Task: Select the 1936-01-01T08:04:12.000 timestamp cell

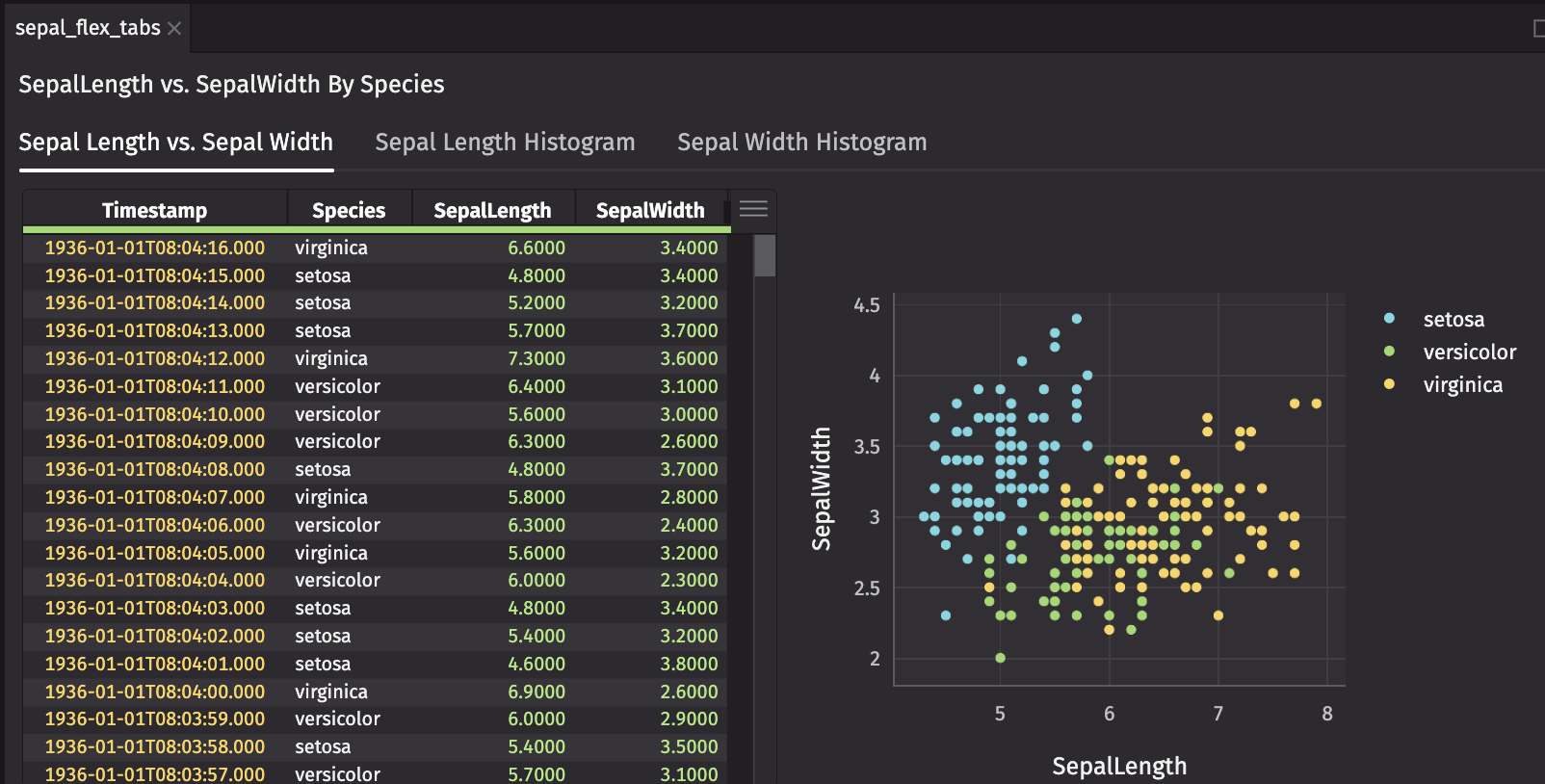Action: click(154, 358)
